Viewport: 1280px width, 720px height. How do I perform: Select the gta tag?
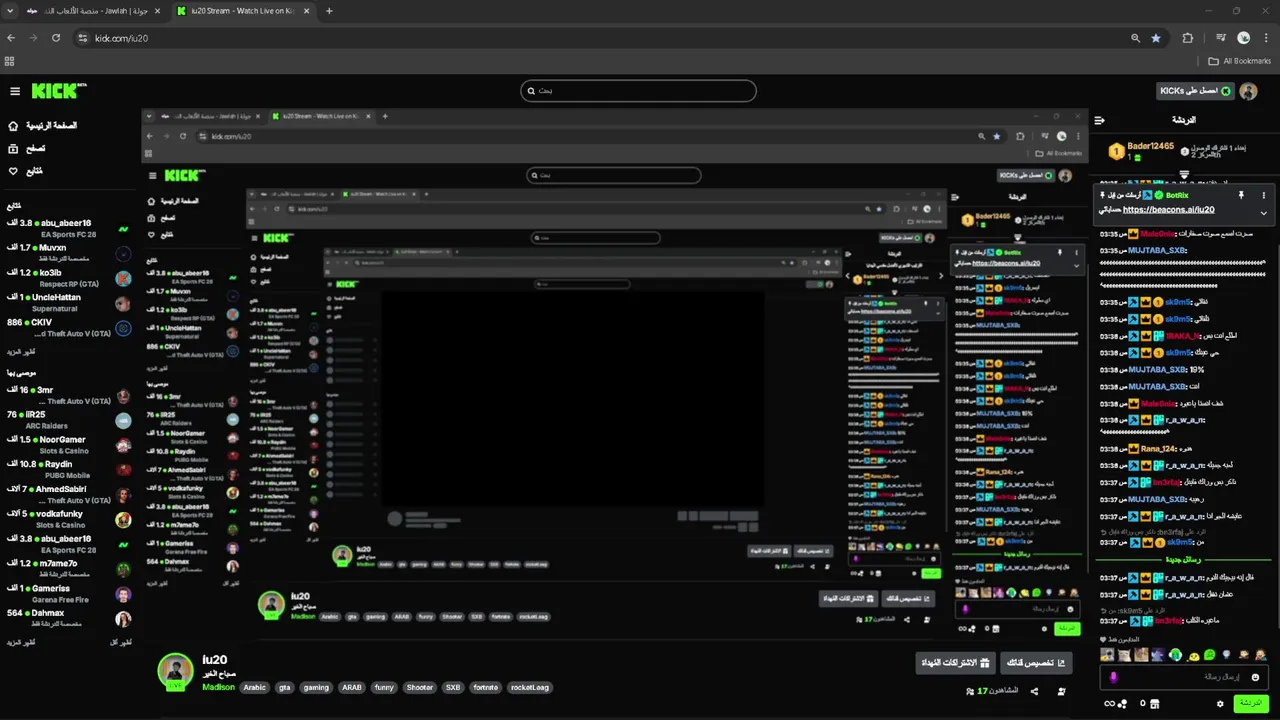tap(285, 688)
